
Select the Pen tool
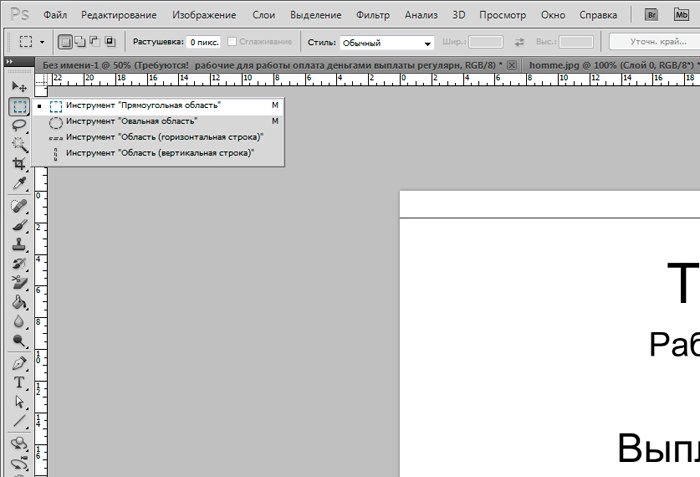[x=19, y=363]
